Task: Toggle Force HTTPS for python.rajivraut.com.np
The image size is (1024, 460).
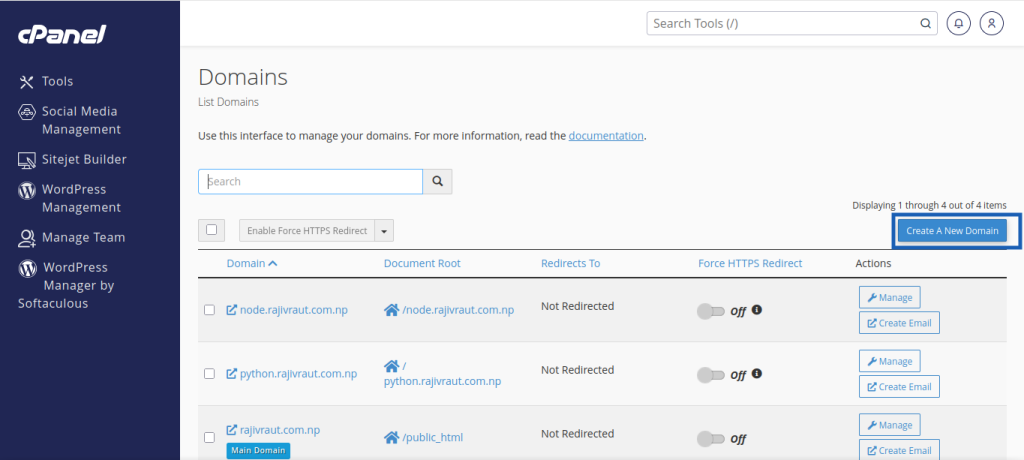Action: 711,375
